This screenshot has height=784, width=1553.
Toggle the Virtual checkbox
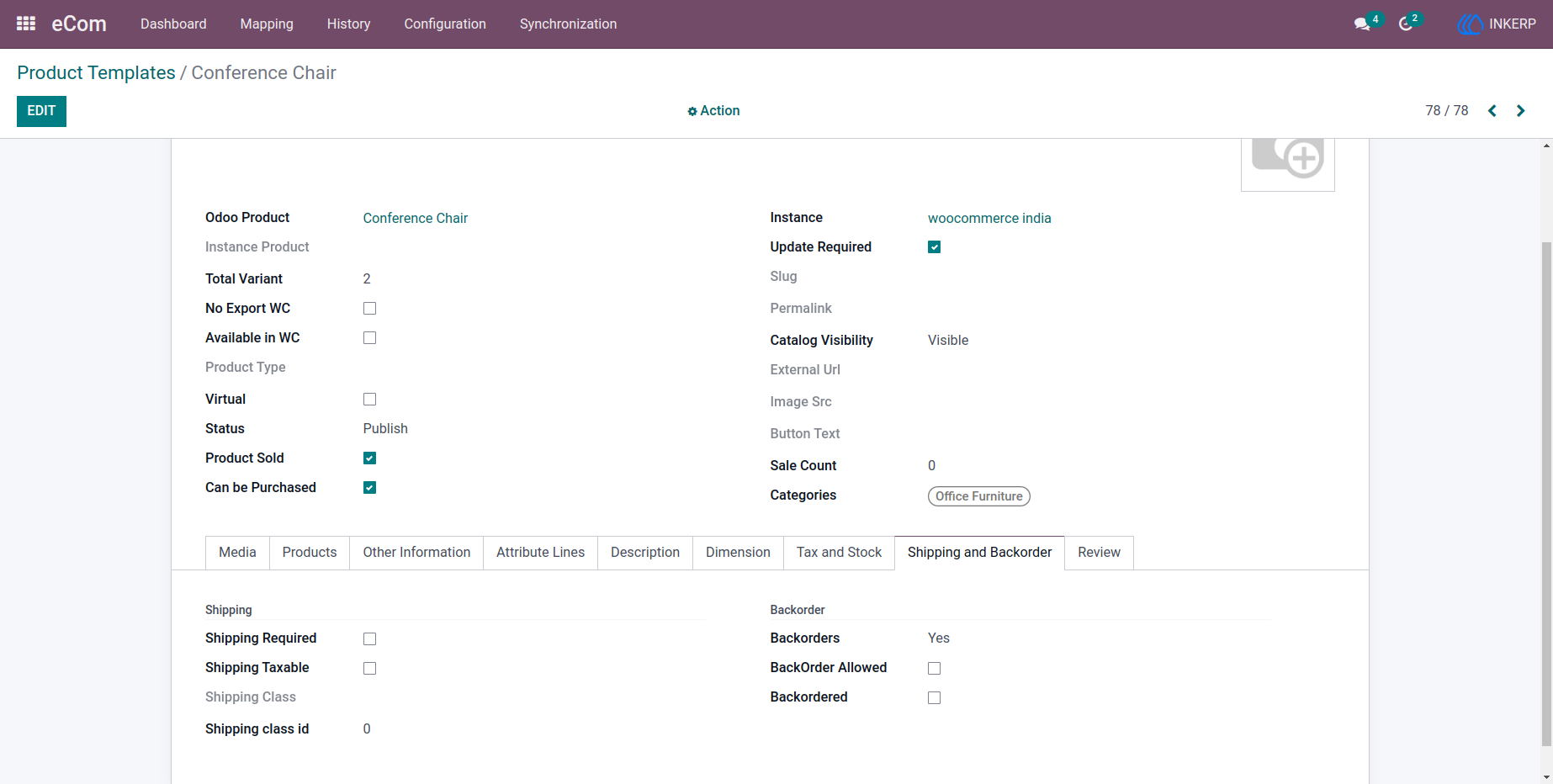pos(369,400)
